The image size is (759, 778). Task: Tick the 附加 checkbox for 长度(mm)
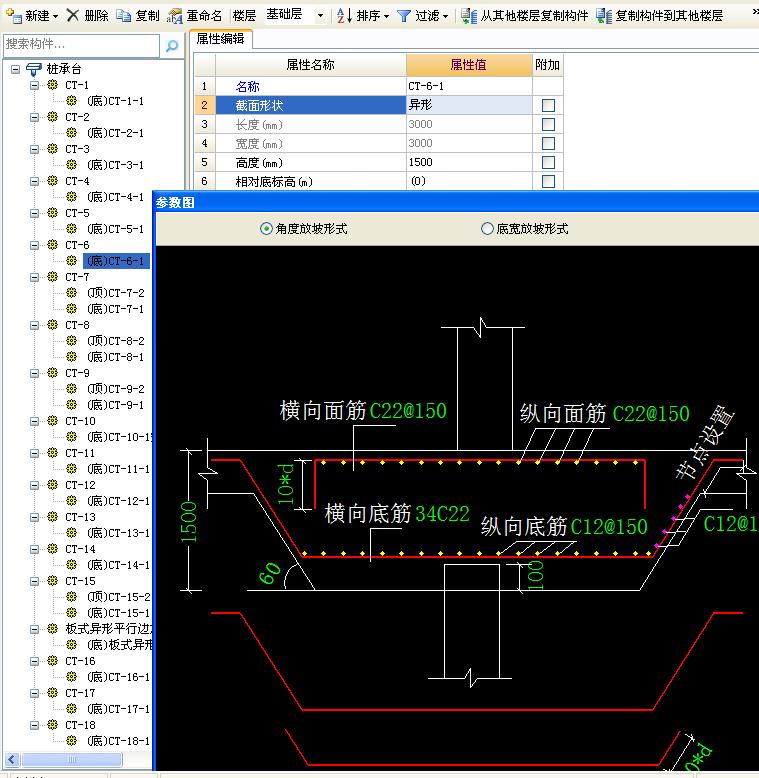click(x=548, y=124)
